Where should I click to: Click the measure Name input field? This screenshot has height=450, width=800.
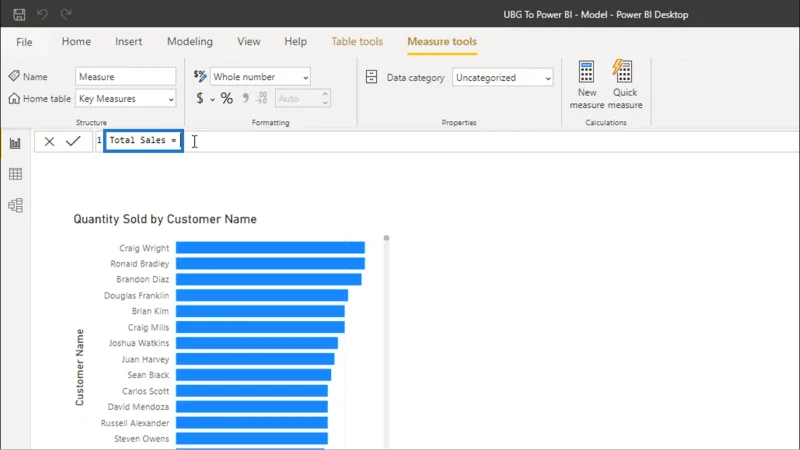[126, 77]
